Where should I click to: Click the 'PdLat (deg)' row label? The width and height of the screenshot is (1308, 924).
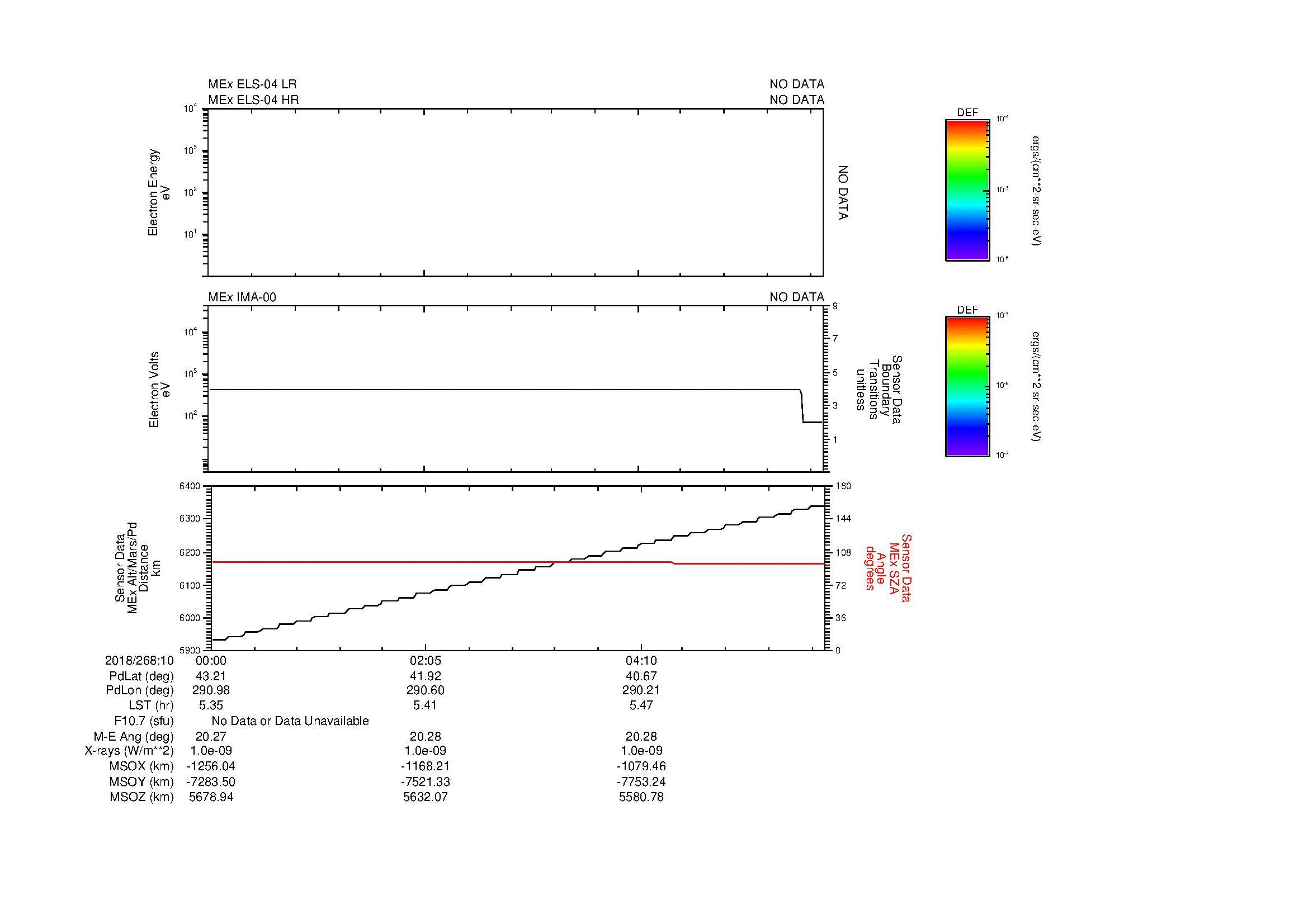coord(141,676)
